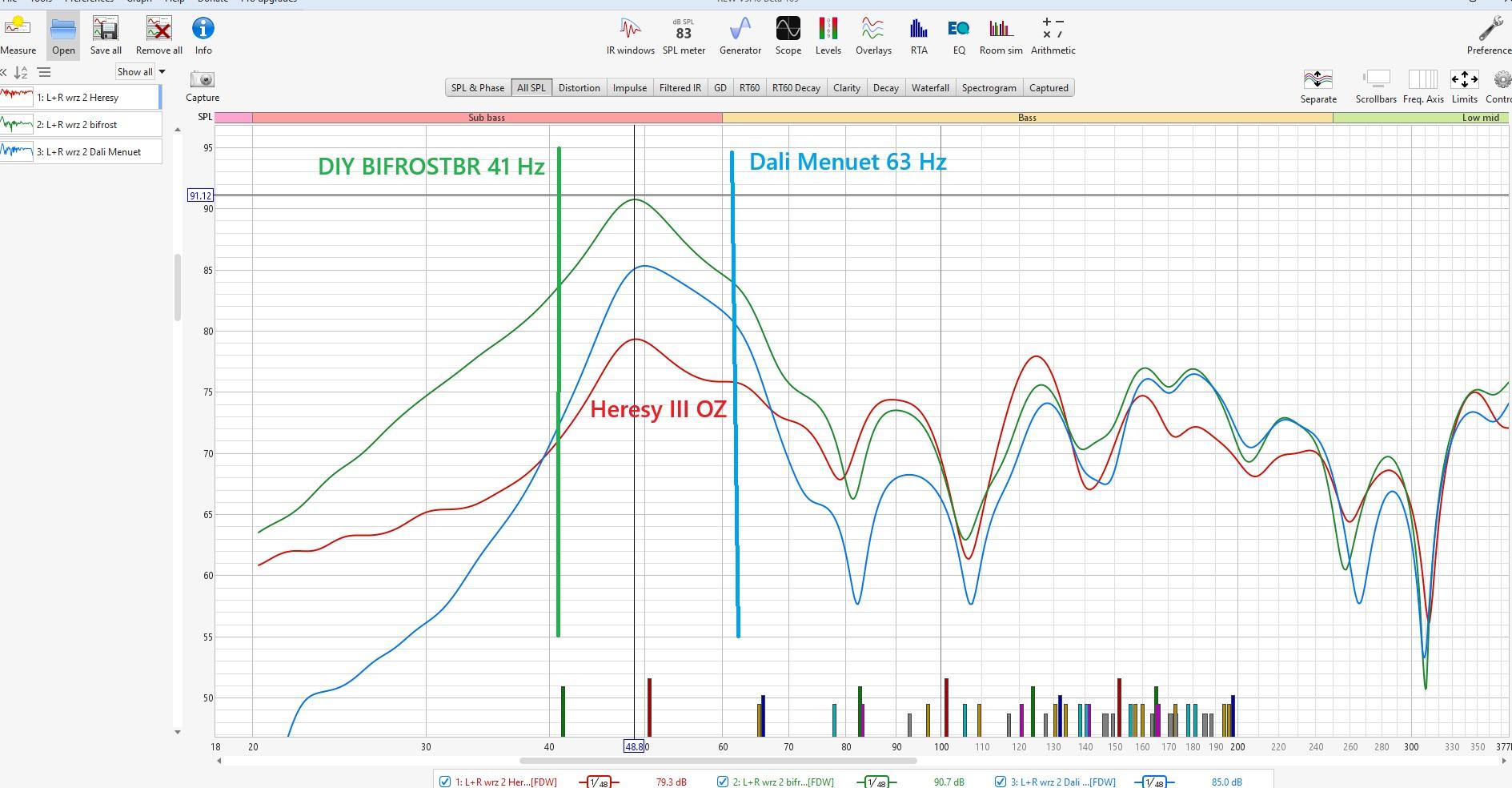The height and width of the screenshot is (788, 1512).
Task: Open the SPL meter
Action: [684, 36]
